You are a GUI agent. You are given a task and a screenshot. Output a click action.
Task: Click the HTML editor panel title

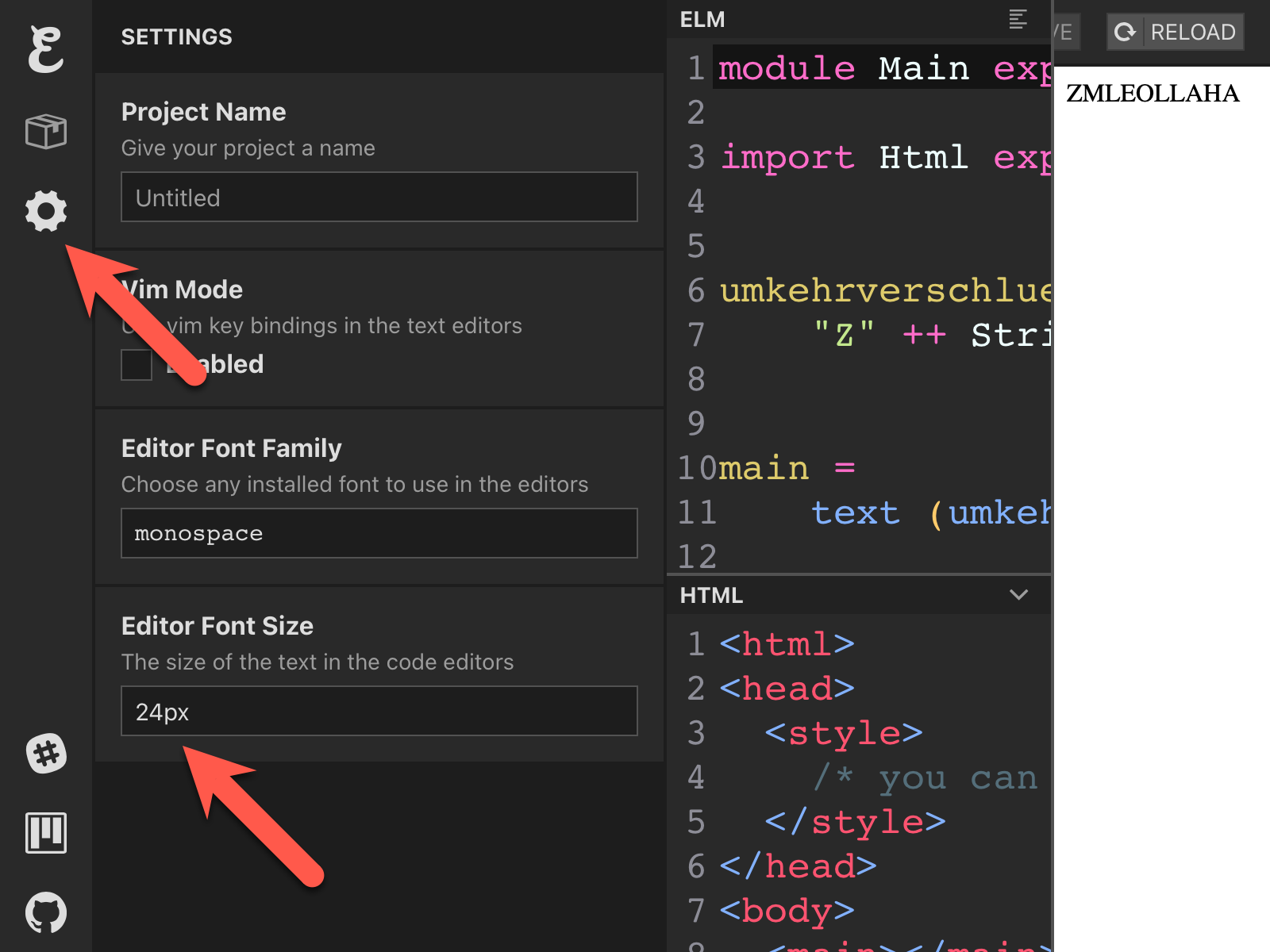coord(711,596)
